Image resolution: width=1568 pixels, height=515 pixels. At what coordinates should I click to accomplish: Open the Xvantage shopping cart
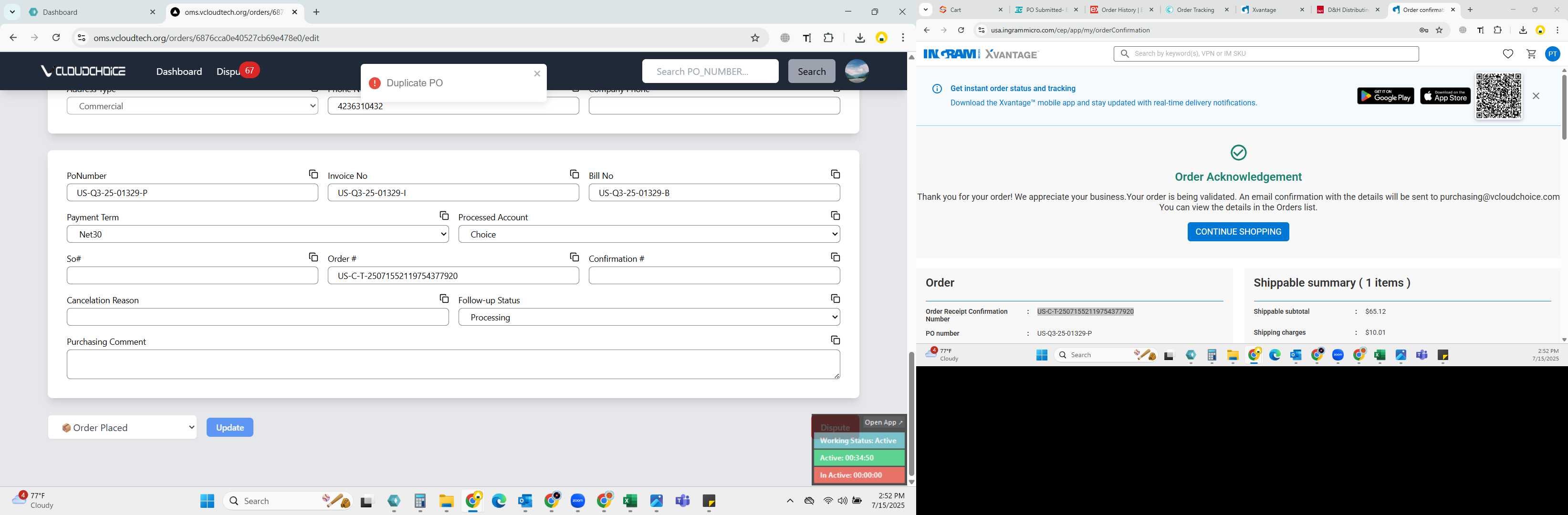1531,54
